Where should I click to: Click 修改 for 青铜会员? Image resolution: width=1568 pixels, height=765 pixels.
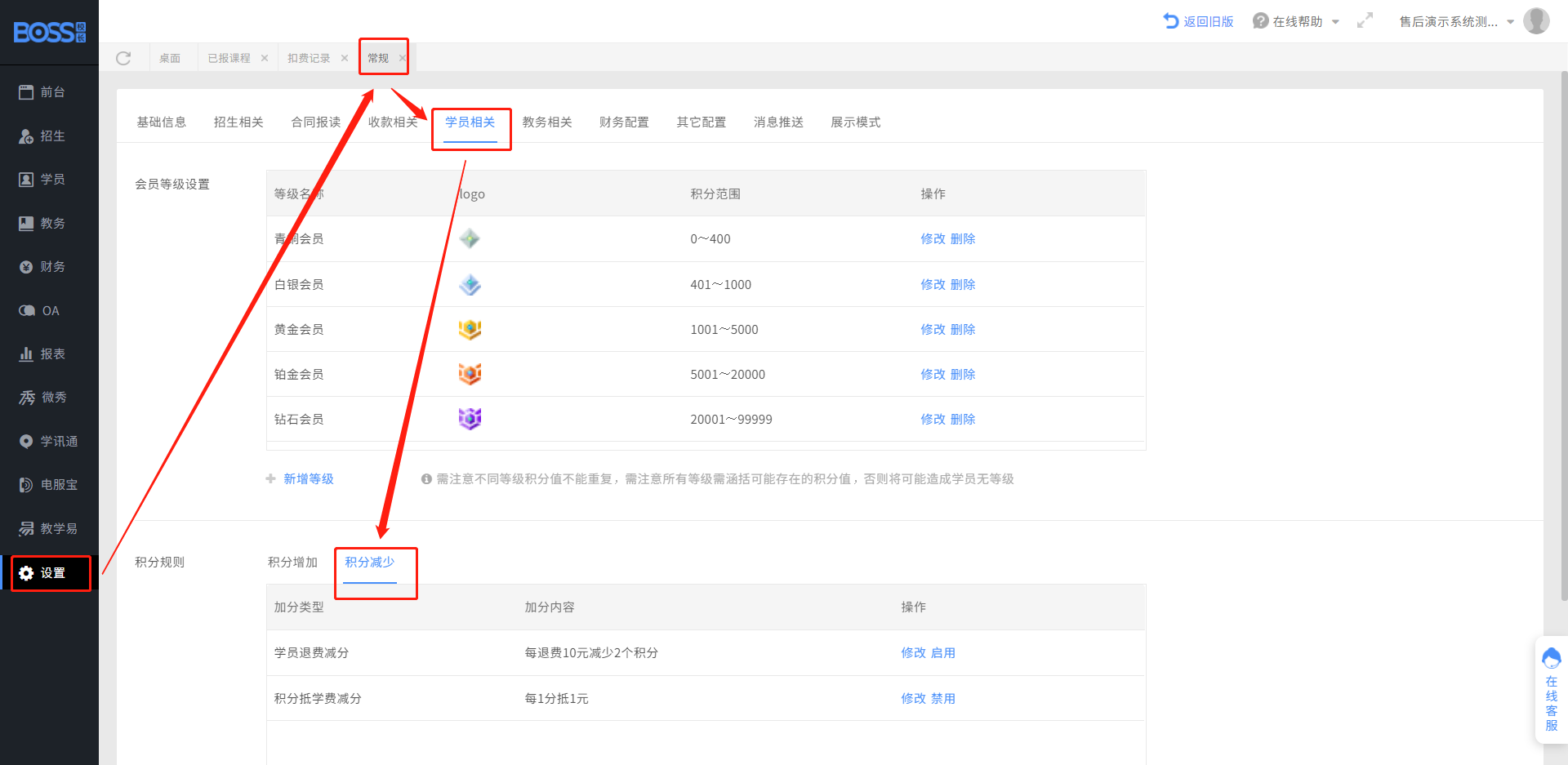tap(933, 239)
